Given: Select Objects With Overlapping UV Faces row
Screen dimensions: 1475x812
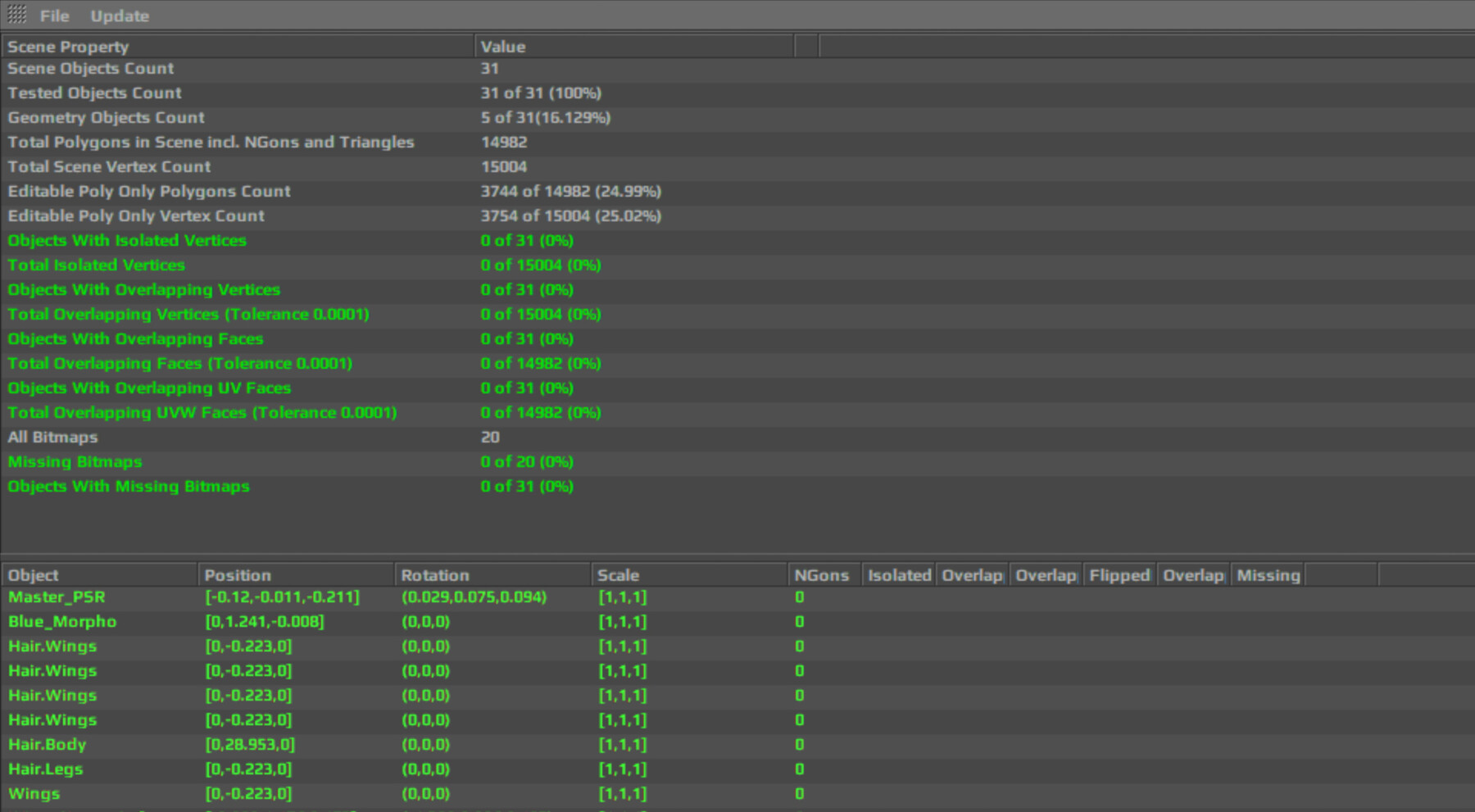Looking at the screenshot, I should coord(737,388).
